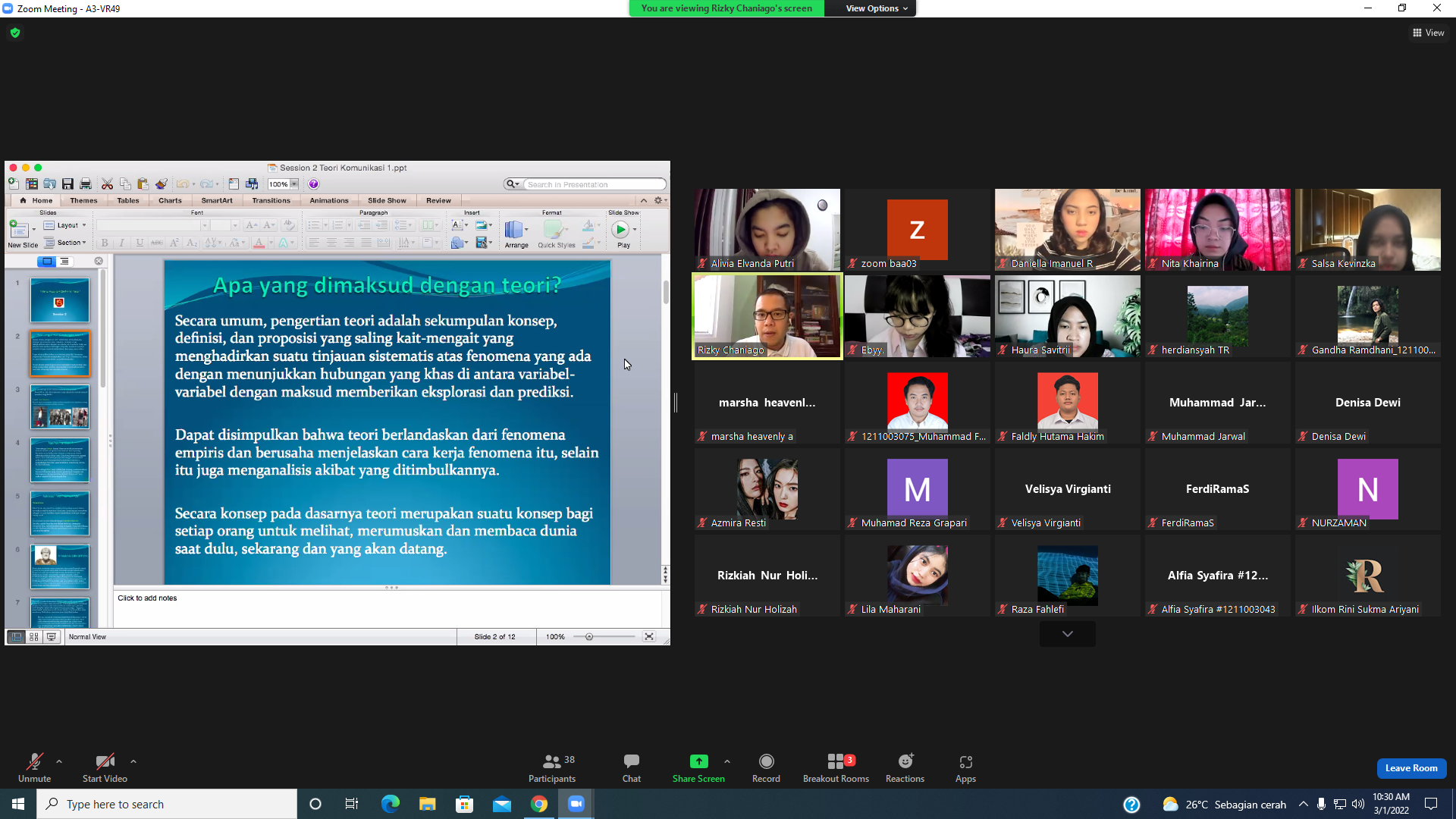
Task: Click the Windows Start button
Action: click(18, 804)
